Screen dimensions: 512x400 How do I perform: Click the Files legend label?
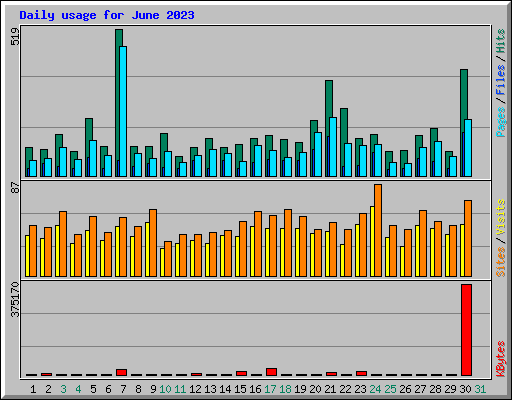(x=501, y=79)
